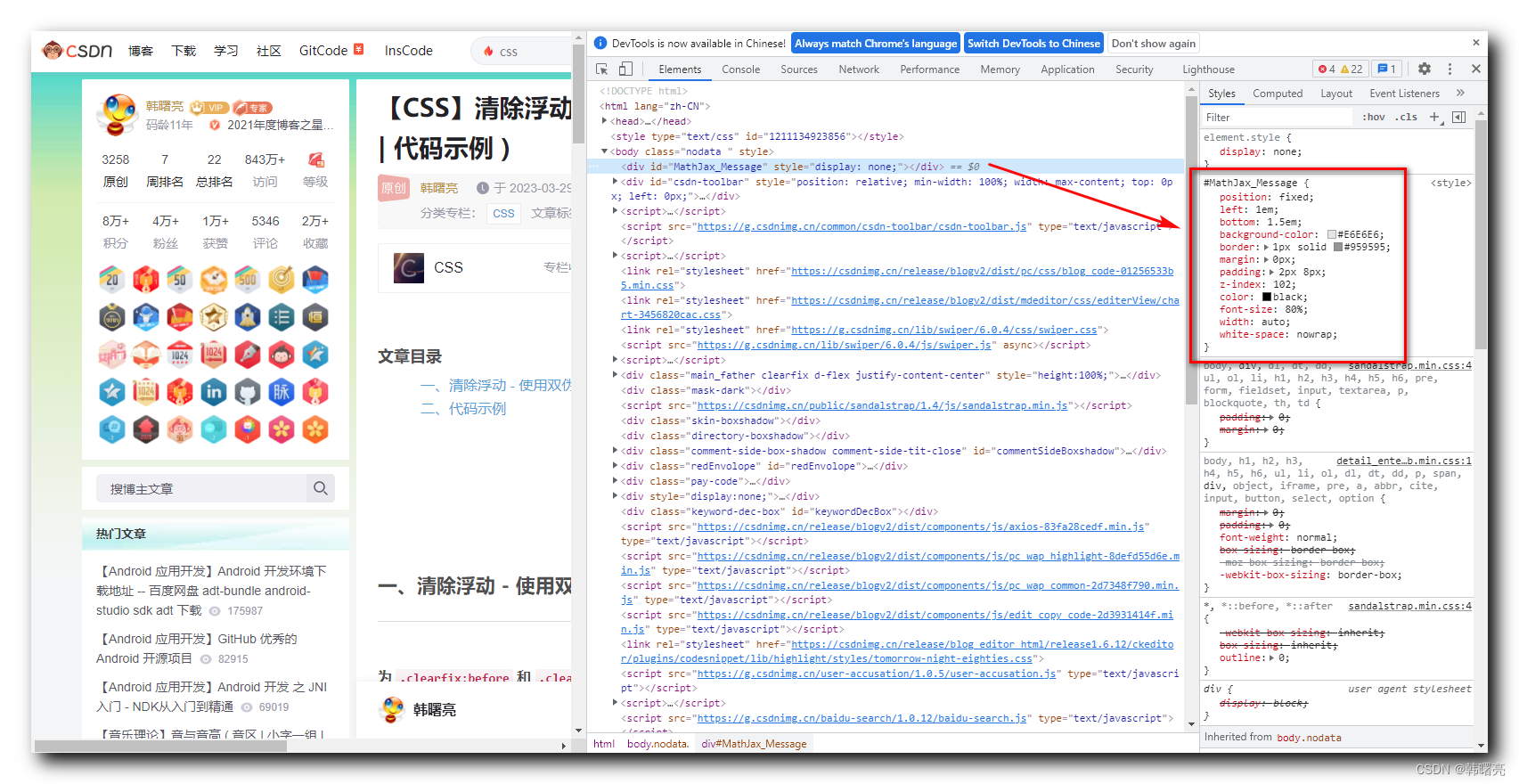The image size is (1519, 784).
Task: Click Always match Chrome's language button
Action: coord(876,43)
